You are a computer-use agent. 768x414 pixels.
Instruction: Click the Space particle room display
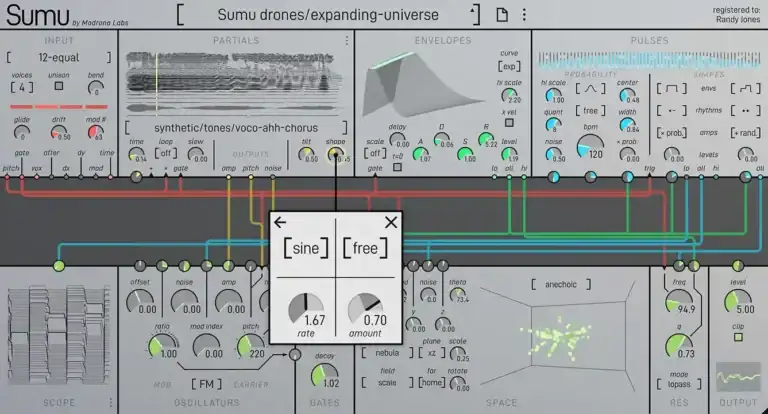(558, 336)
